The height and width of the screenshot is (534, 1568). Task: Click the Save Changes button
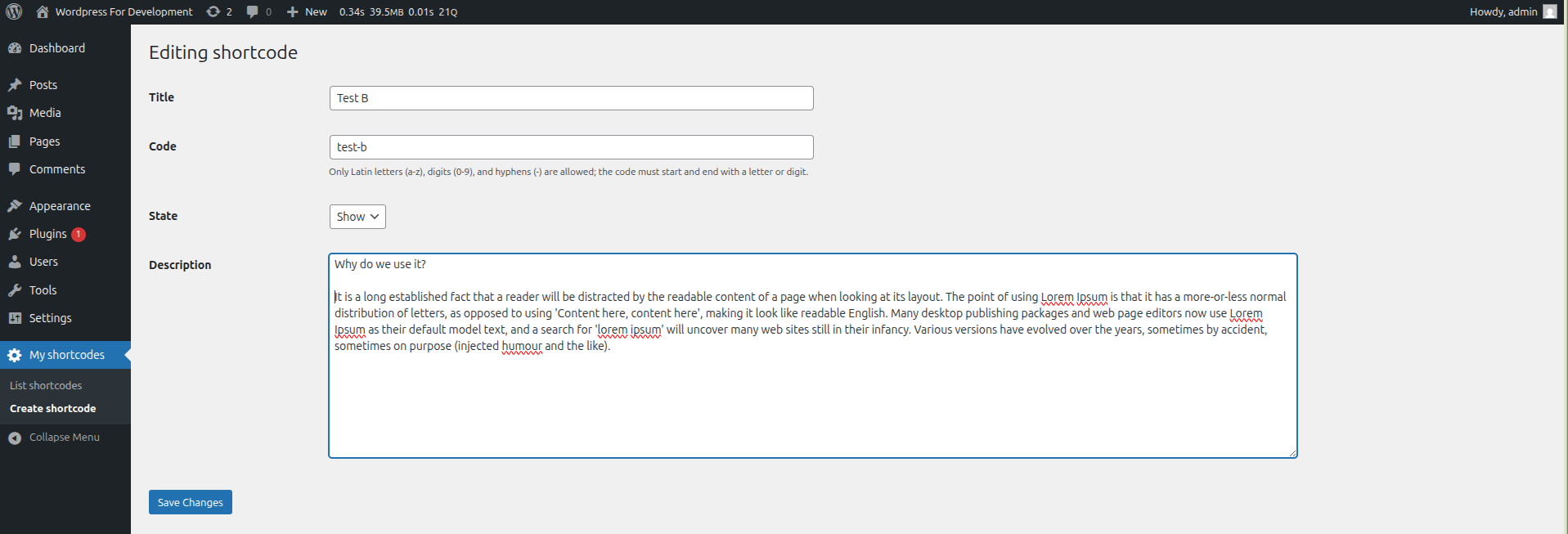191,502
